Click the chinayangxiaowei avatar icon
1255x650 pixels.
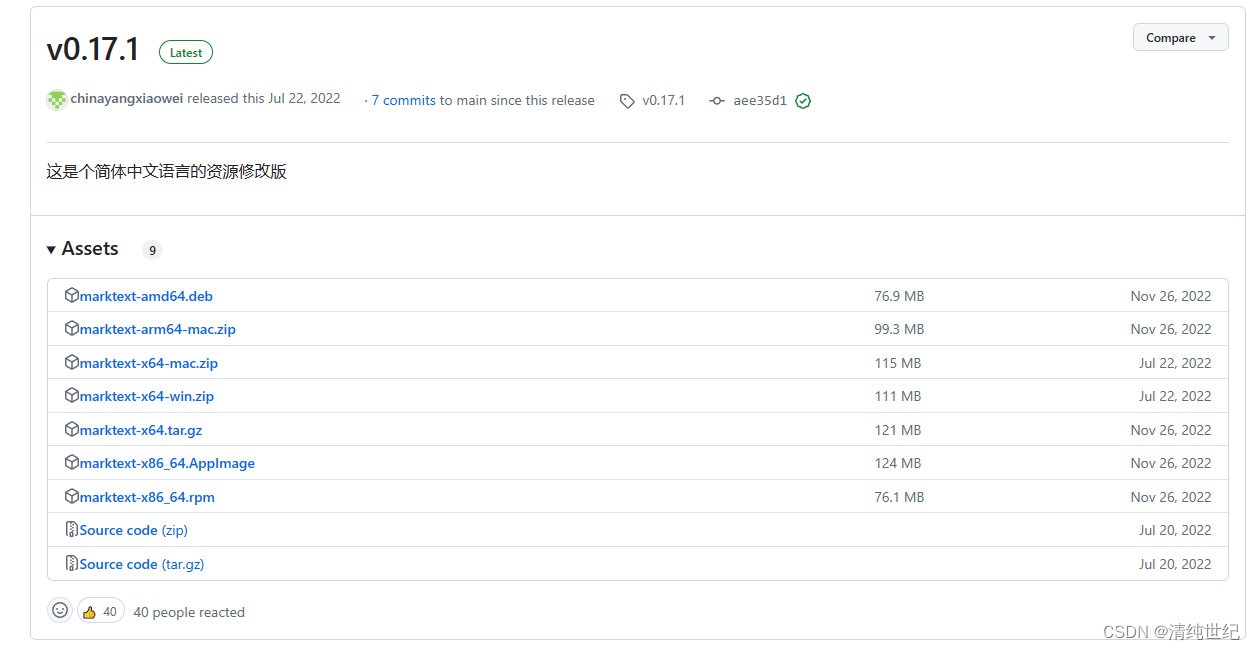pyautogui.click(x=57, y=100)
